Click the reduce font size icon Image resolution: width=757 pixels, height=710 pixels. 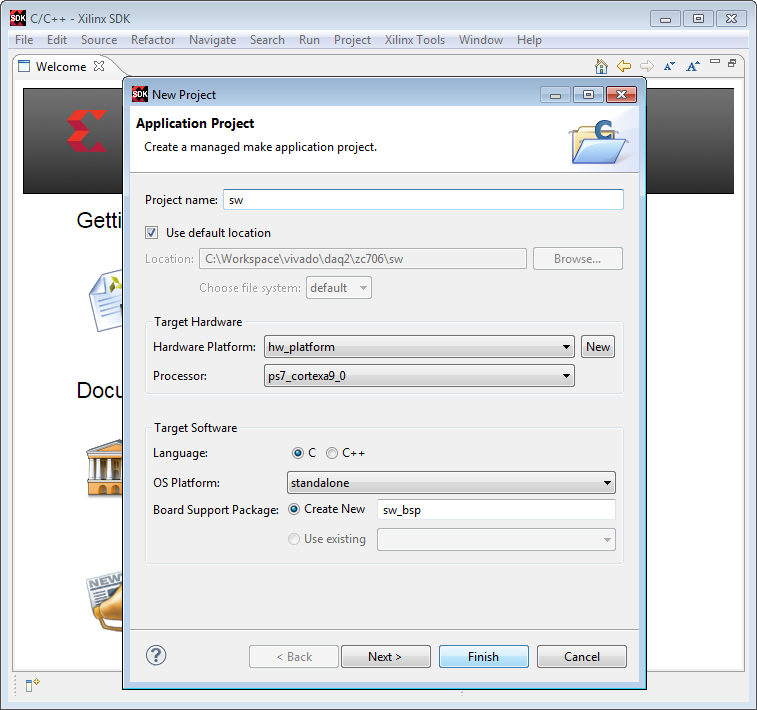[x=669, y=66]
